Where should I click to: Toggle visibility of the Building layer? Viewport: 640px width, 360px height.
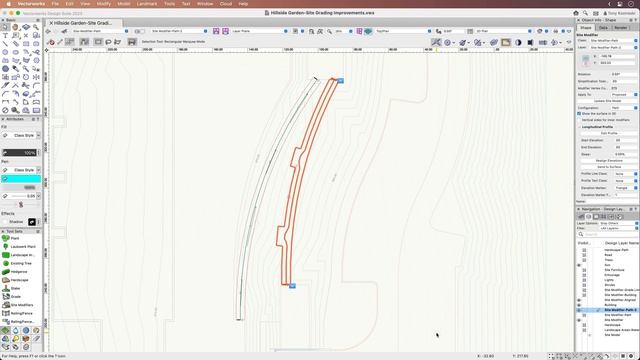579,305
